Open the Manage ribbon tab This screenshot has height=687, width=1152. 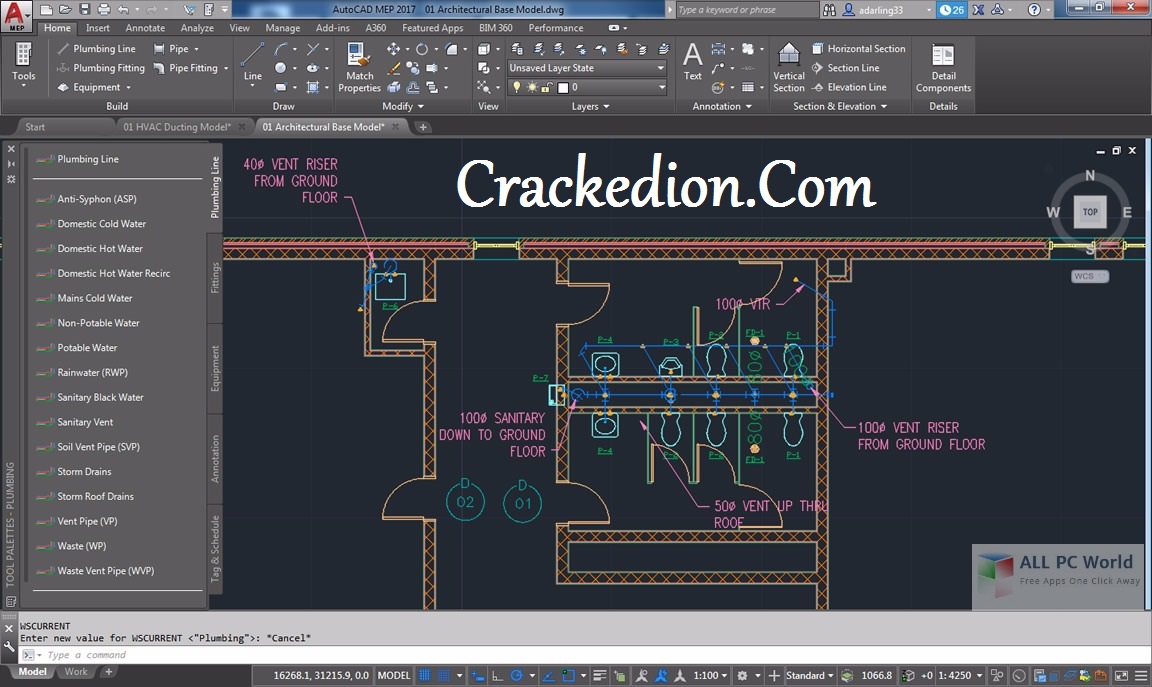pos(283,28)
